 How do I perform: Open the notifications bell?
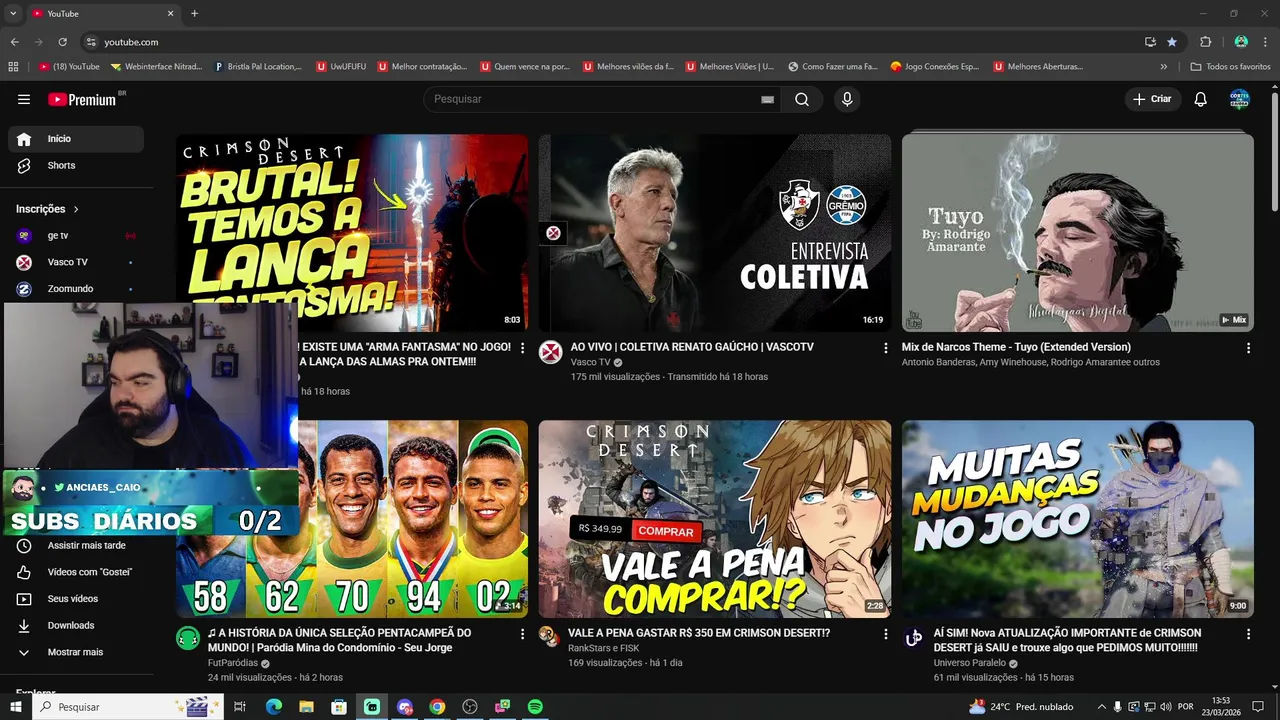coord(1201,99)
